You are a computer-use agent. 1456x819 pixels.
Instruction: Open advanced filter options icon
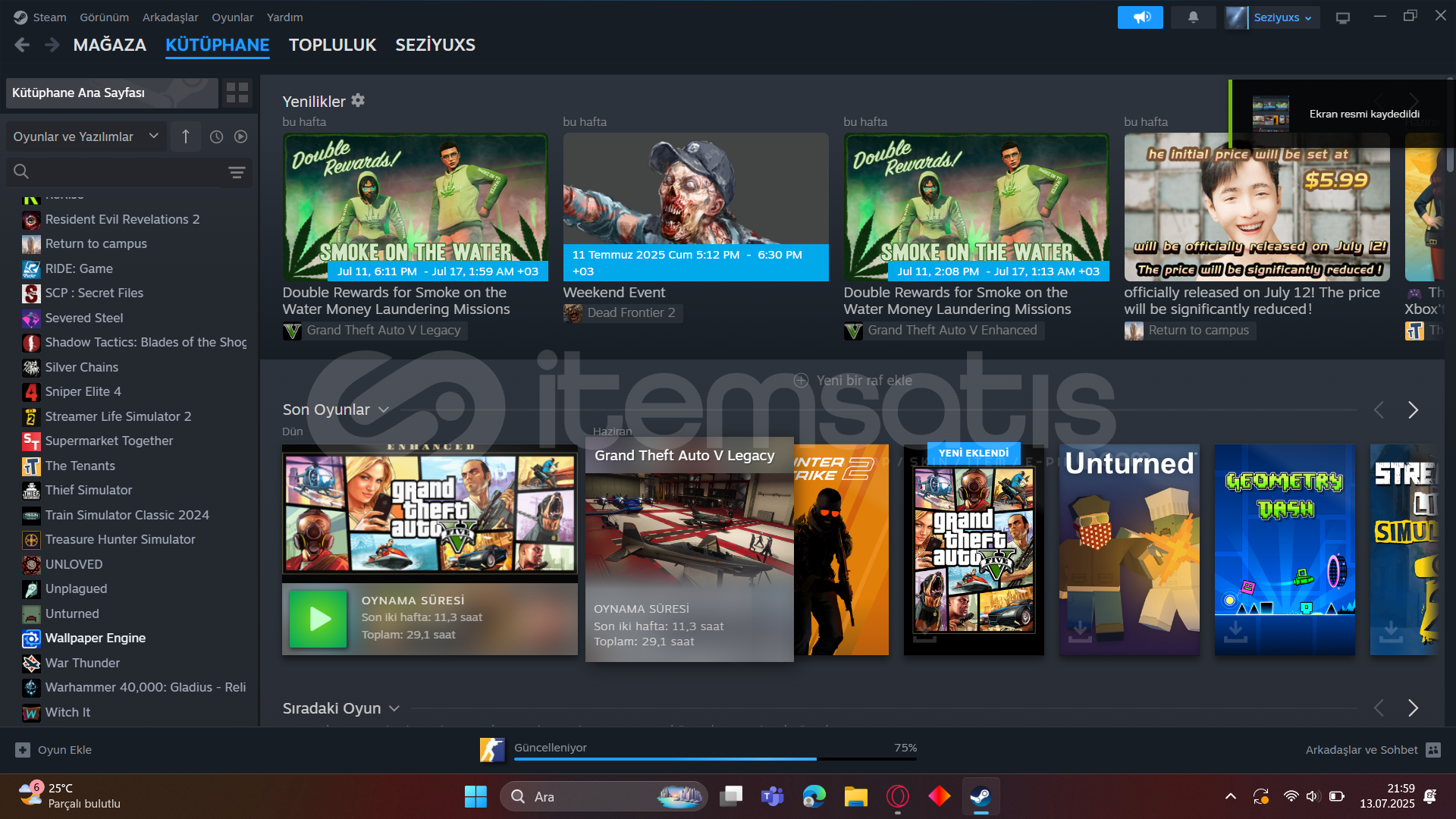(237, 172)
